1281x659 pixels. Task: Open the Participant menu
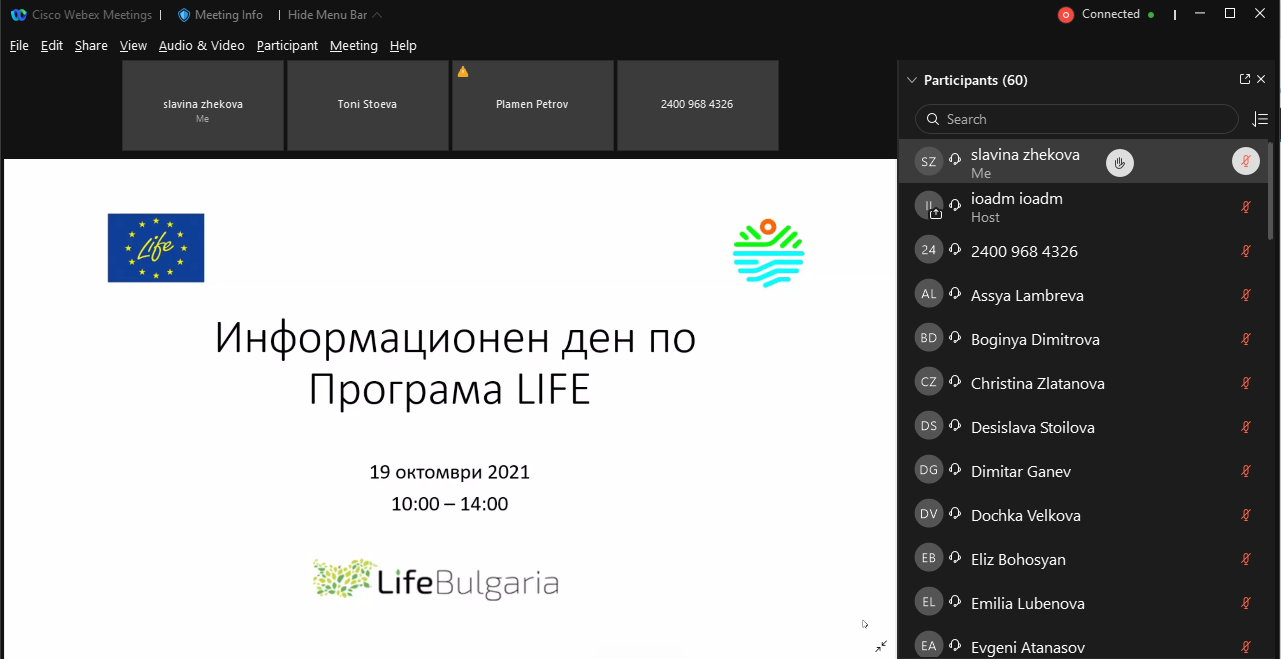click(287, 46)
